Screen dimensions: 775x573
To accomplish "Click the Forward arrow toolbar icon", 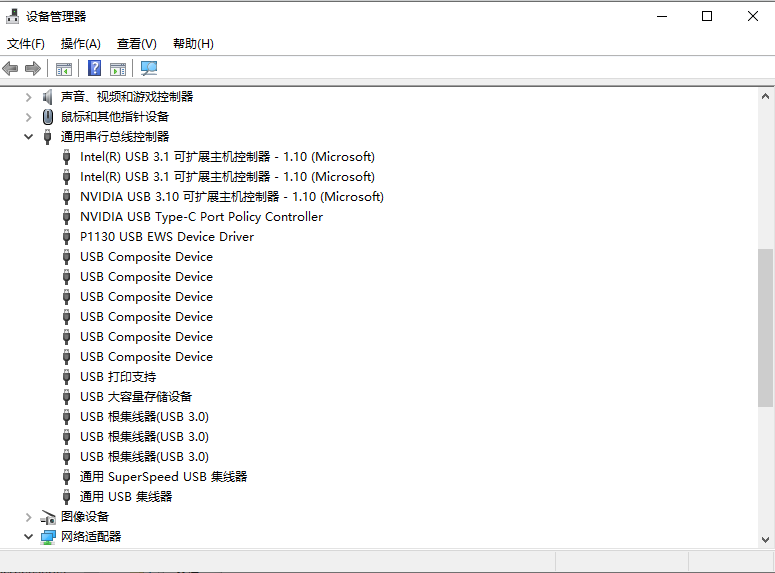I will point(33,69).
